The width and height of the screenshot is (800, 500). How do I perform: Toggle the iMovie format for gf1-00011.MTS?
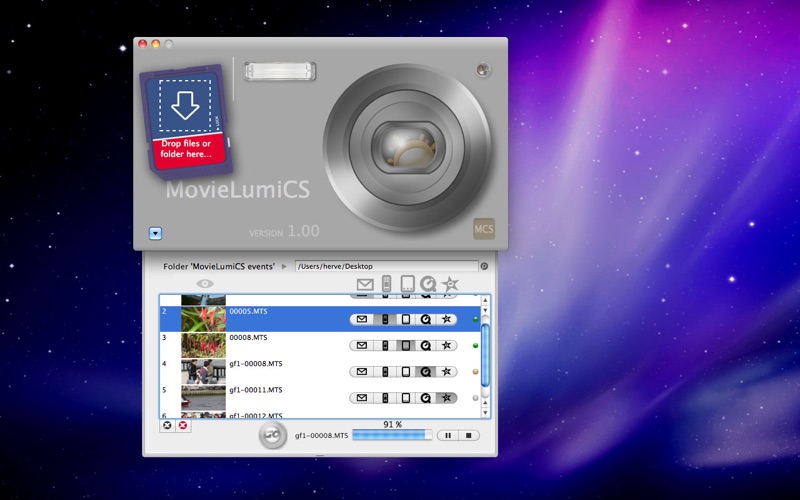coord(446,397)
